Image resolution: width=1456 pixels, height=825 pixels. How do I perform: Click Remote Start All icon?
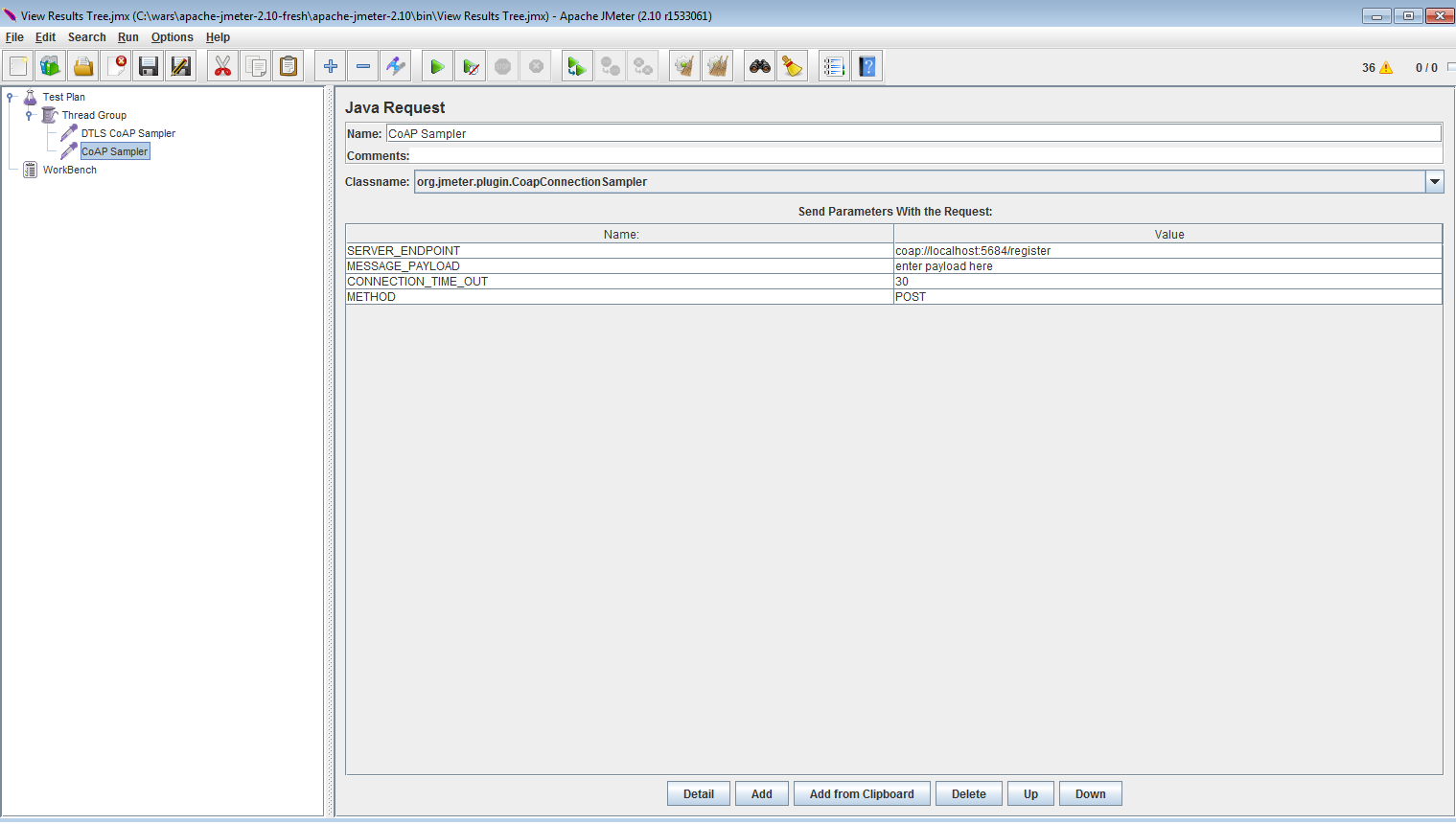[577, 66]
